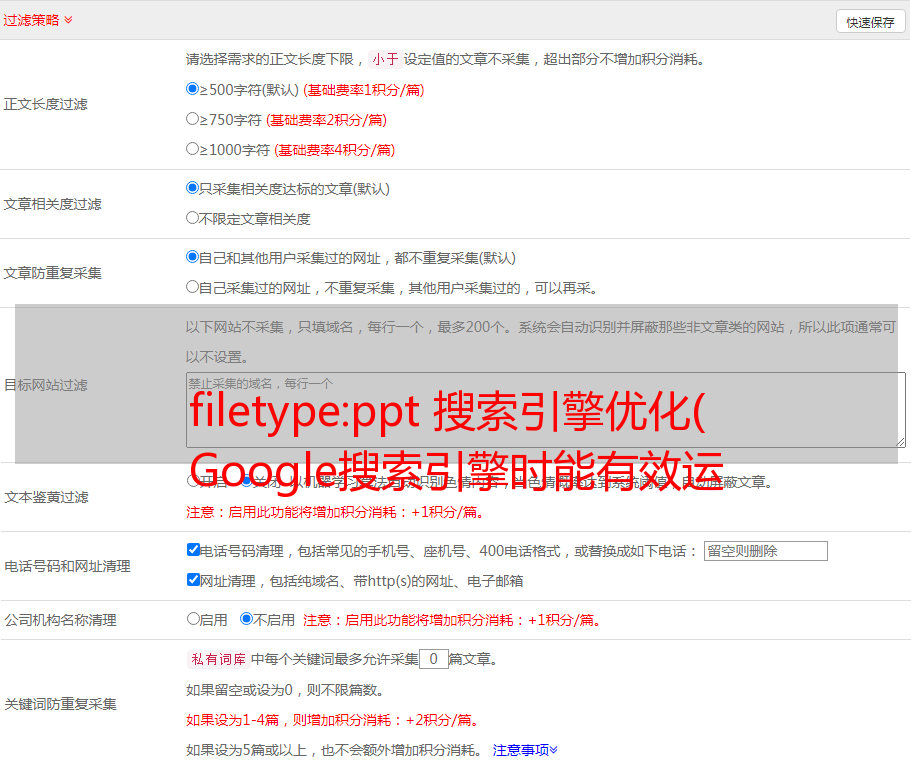The height and width of the screenshot is (768, 912).
Task: Click the red text (基础费率1积分/篇)
Action: click(x=364, y=90)
